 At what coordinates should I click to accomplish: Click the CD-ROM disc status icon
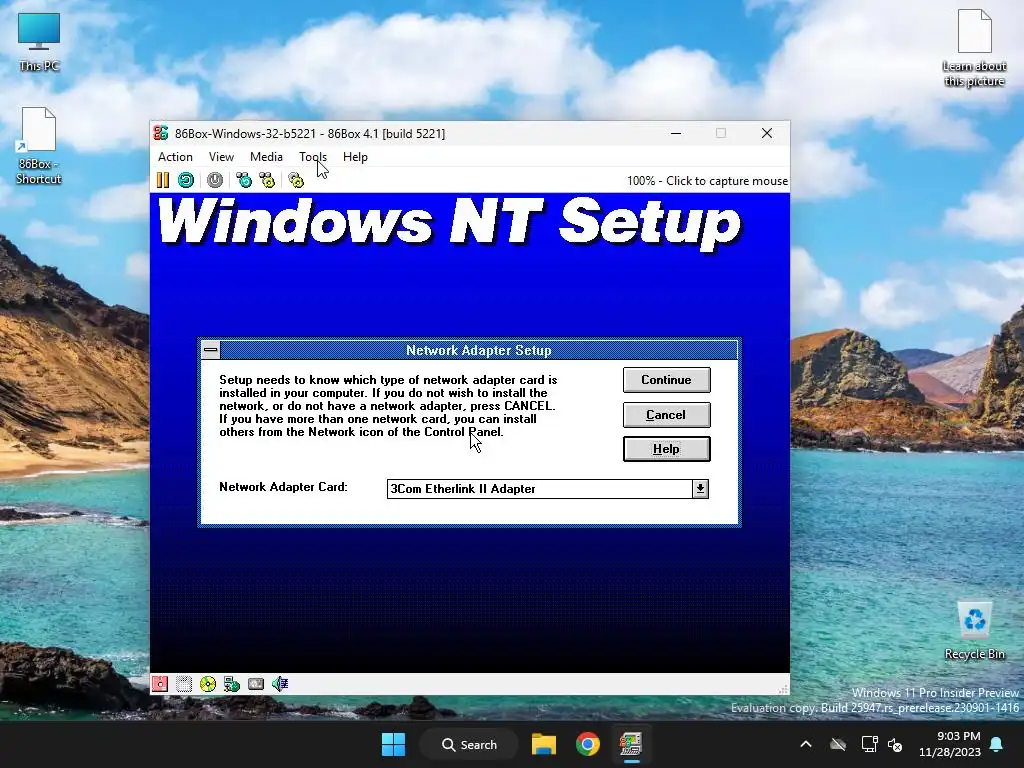tap(208, 684)
